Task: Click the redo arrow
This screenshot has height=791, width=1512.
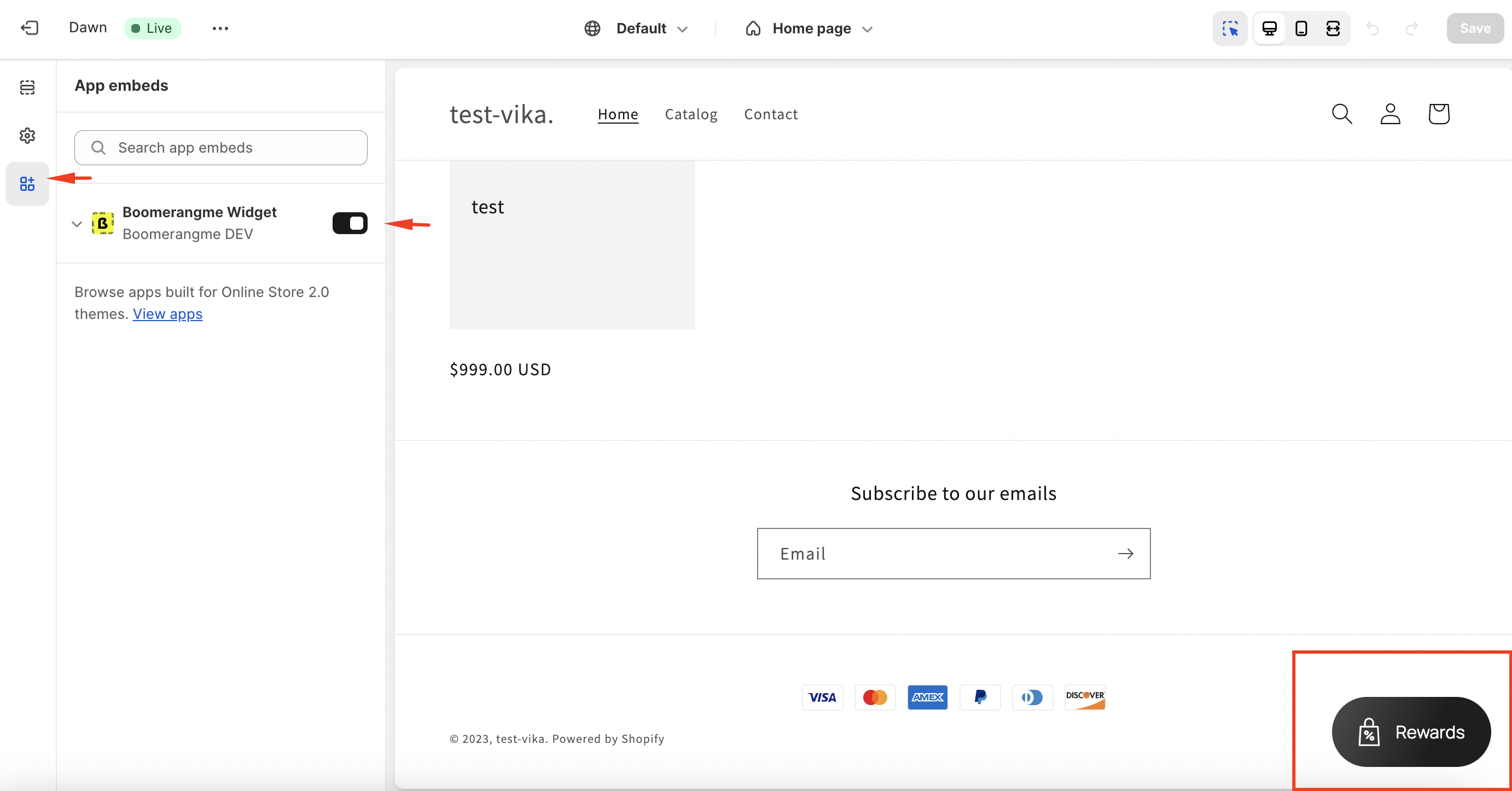Action: click(x=1412, y=28)
